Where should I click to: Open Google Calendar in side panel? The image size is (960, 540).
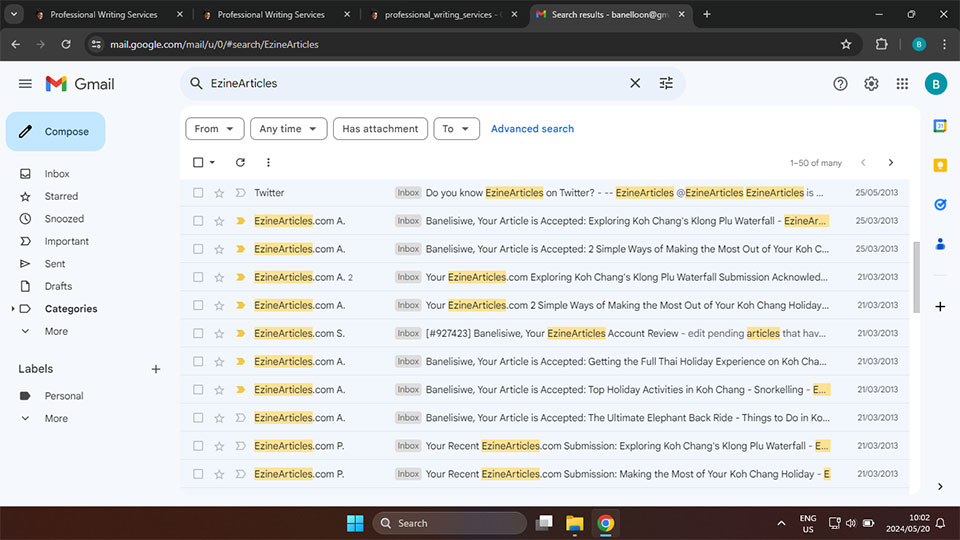pos(940,126)
